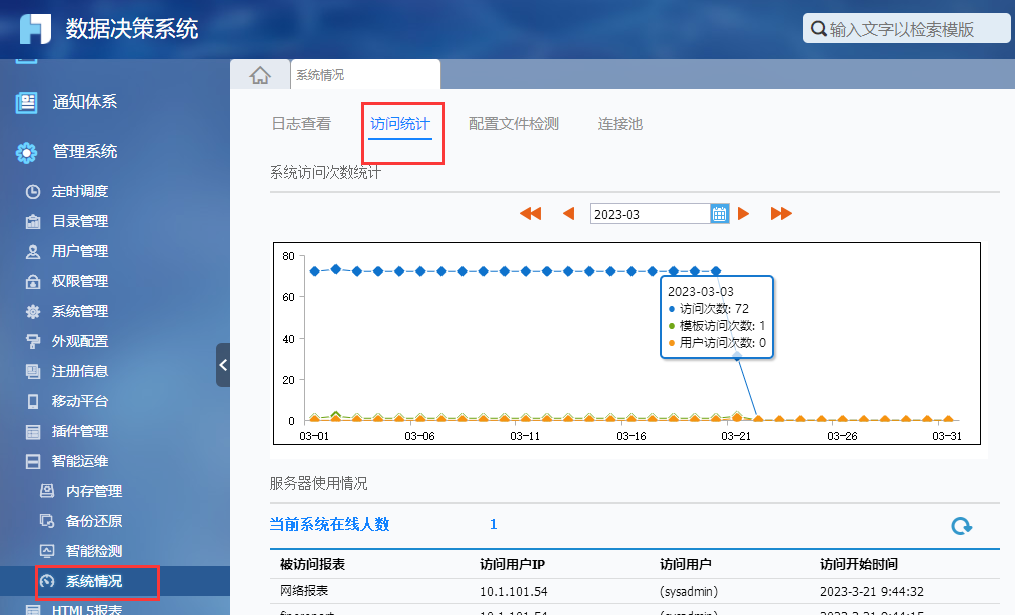Select the 系统情况 page tab
The image size is (1015, 615).
click(x=366, y=74)
